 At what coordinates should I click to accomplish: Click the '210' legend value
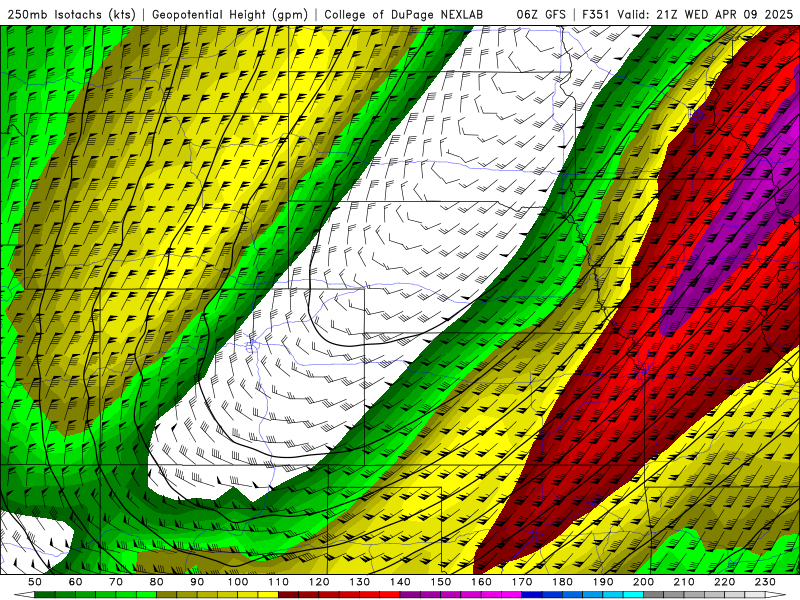(x=684, y=582)
